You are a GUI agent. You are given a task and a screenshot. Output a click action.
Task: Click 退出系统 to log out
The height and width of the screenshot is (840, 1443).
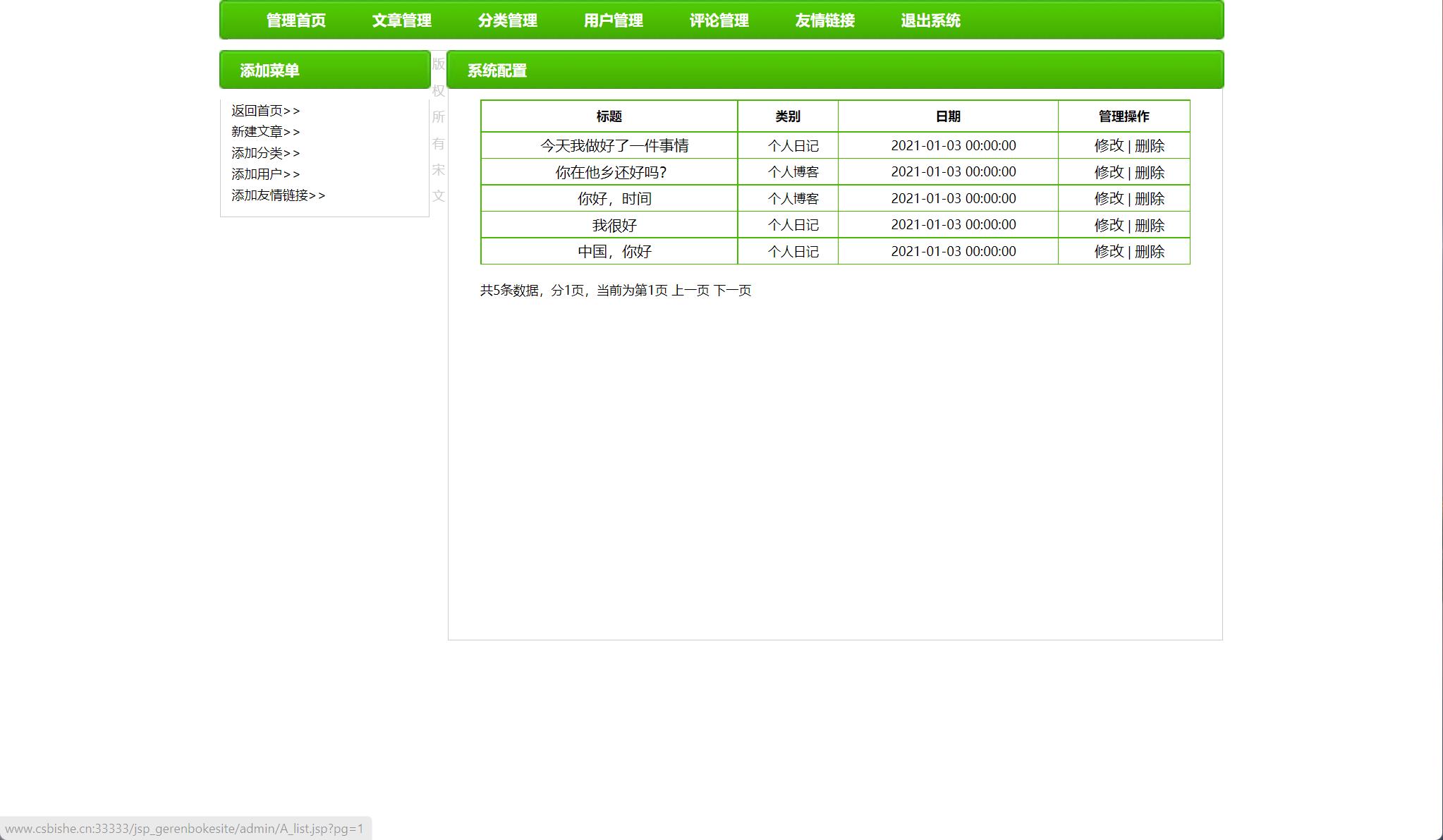[930, 20]
